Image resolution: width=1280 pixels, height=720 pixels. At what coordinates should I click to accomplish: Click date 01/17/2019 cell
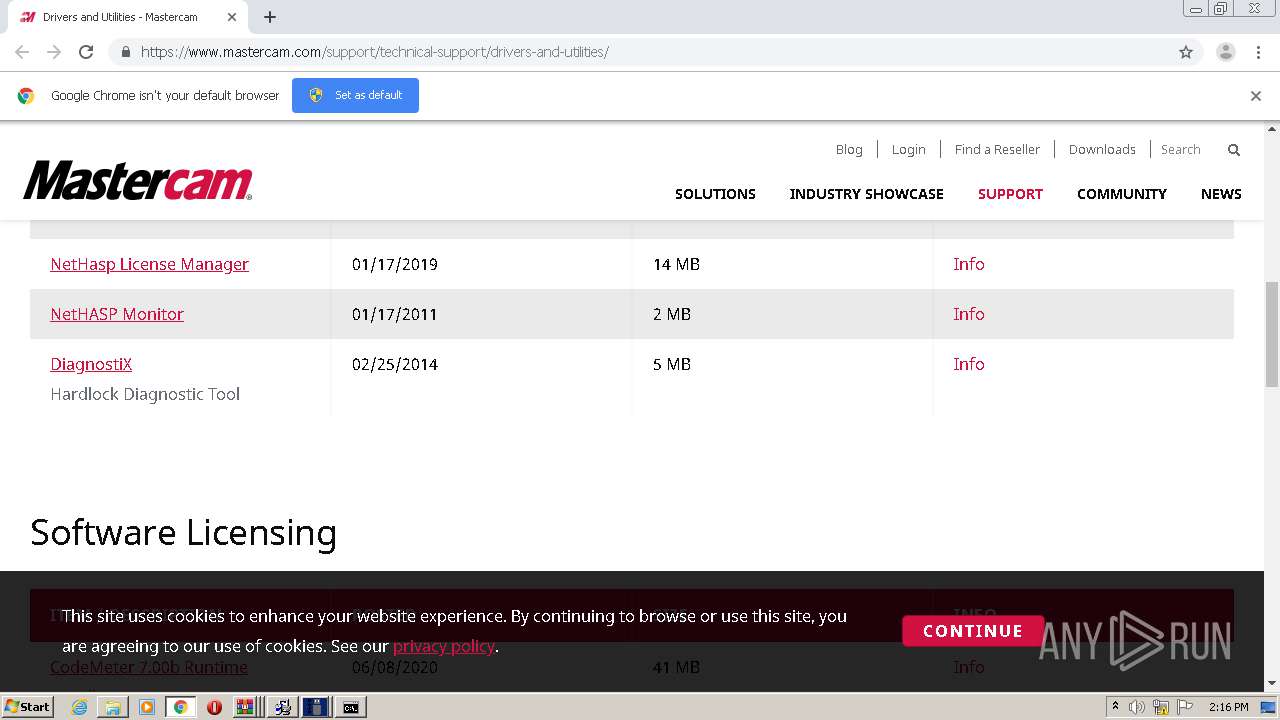tap(395, 264)
